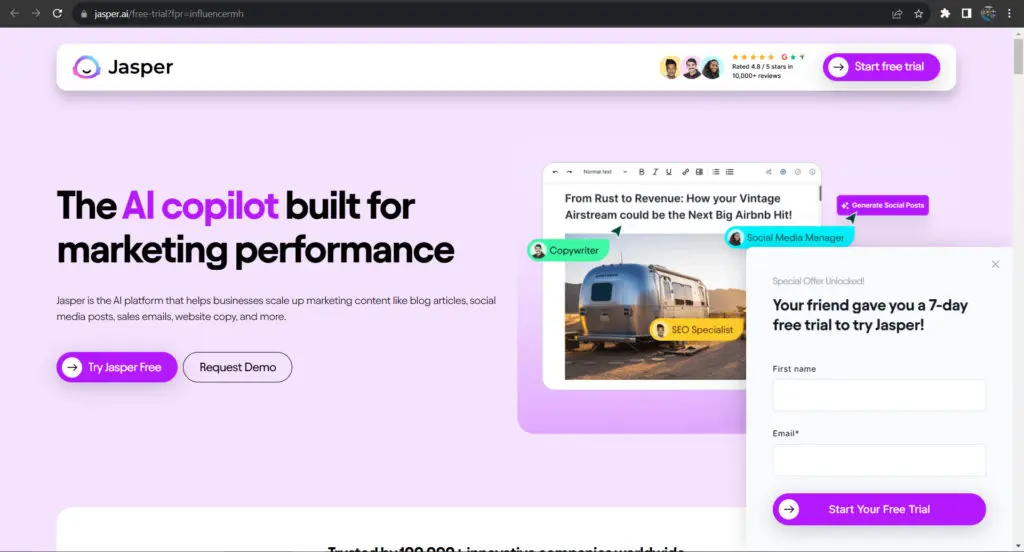Screen dimensions: 1024x552
Task: Click the third reviewer avatar in header
Action: pos(712,67)
